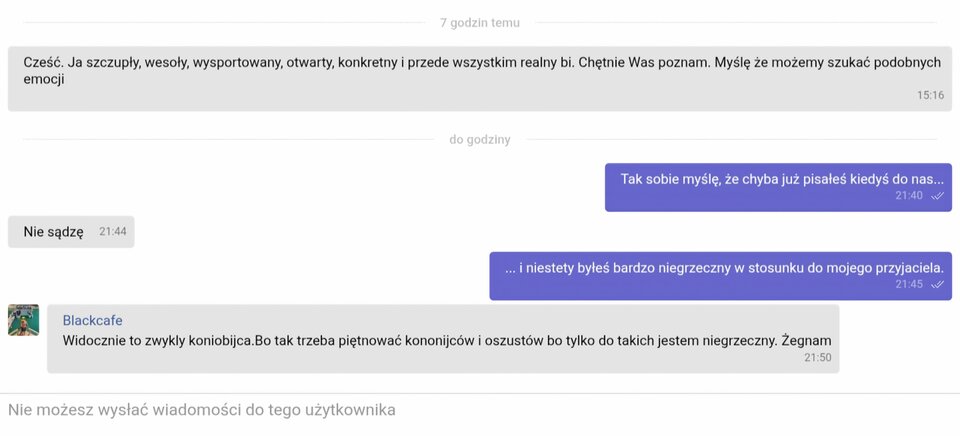This screenshot has height=436, width=960.
Task: Click the word 'emocji' in the first message
Action: click(x=44, y=79)
